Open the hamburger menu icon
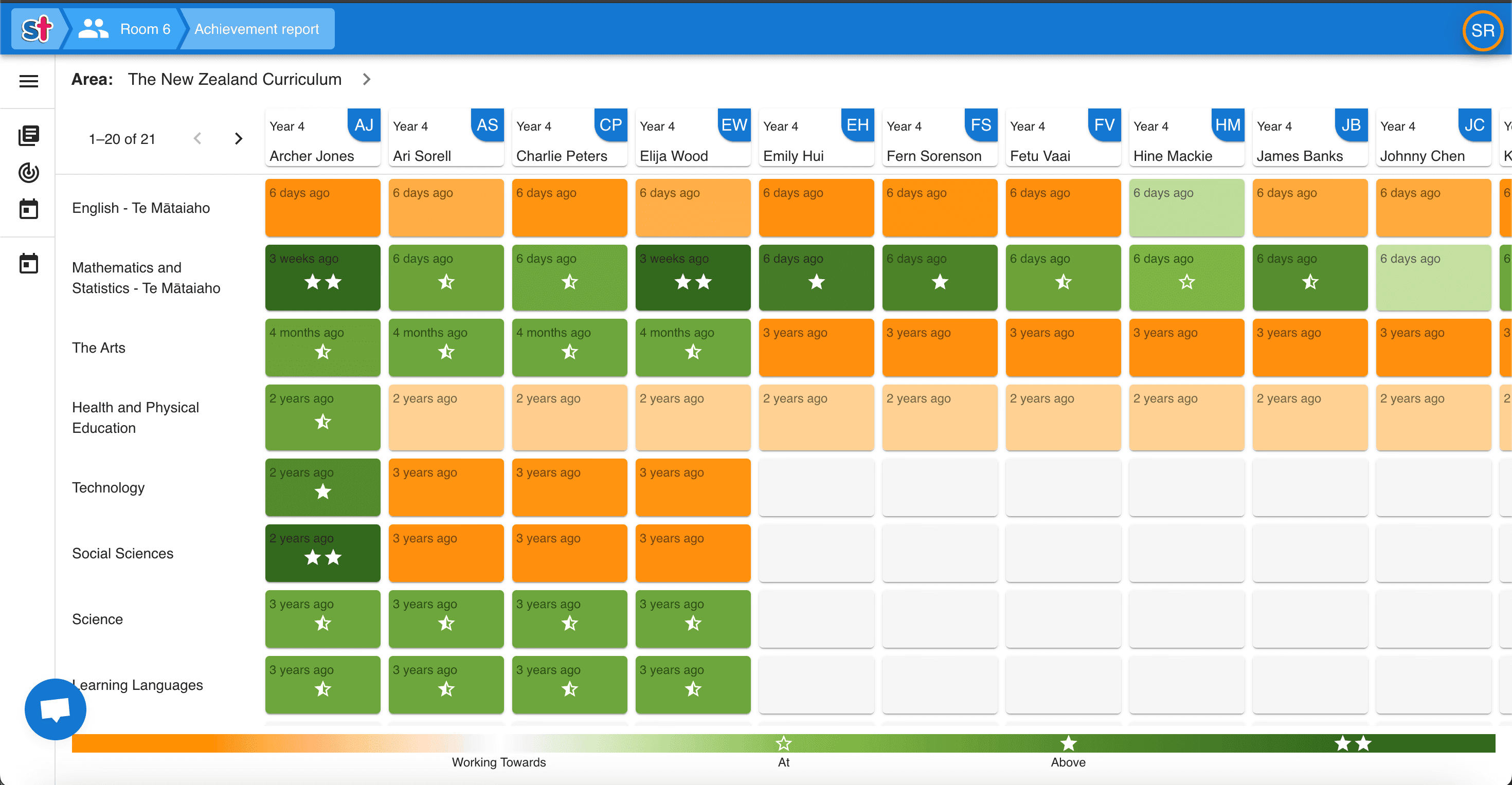1512x785 pixels. (28, 81)
